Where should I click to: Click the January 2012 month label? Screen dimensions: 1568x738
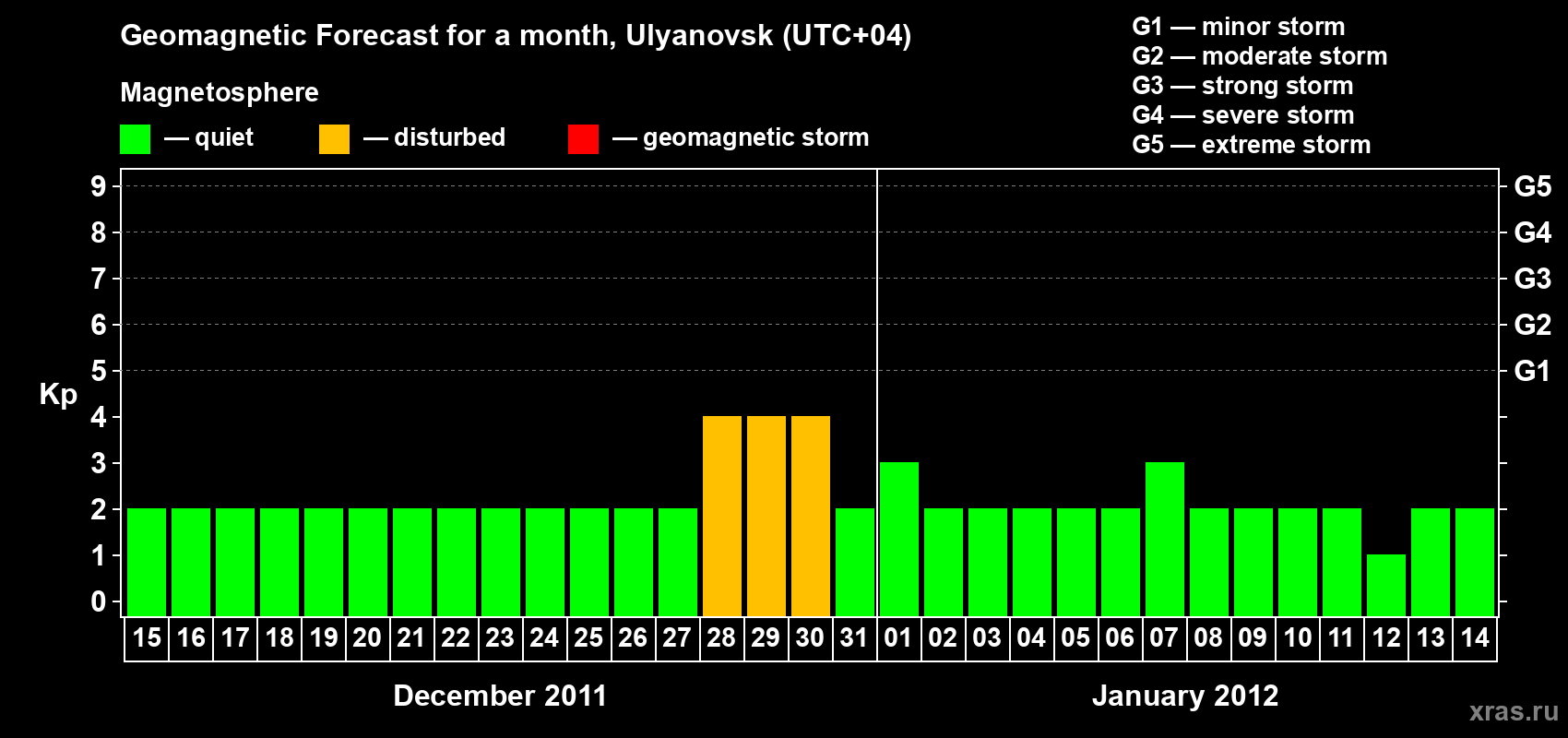point(1185,696)
